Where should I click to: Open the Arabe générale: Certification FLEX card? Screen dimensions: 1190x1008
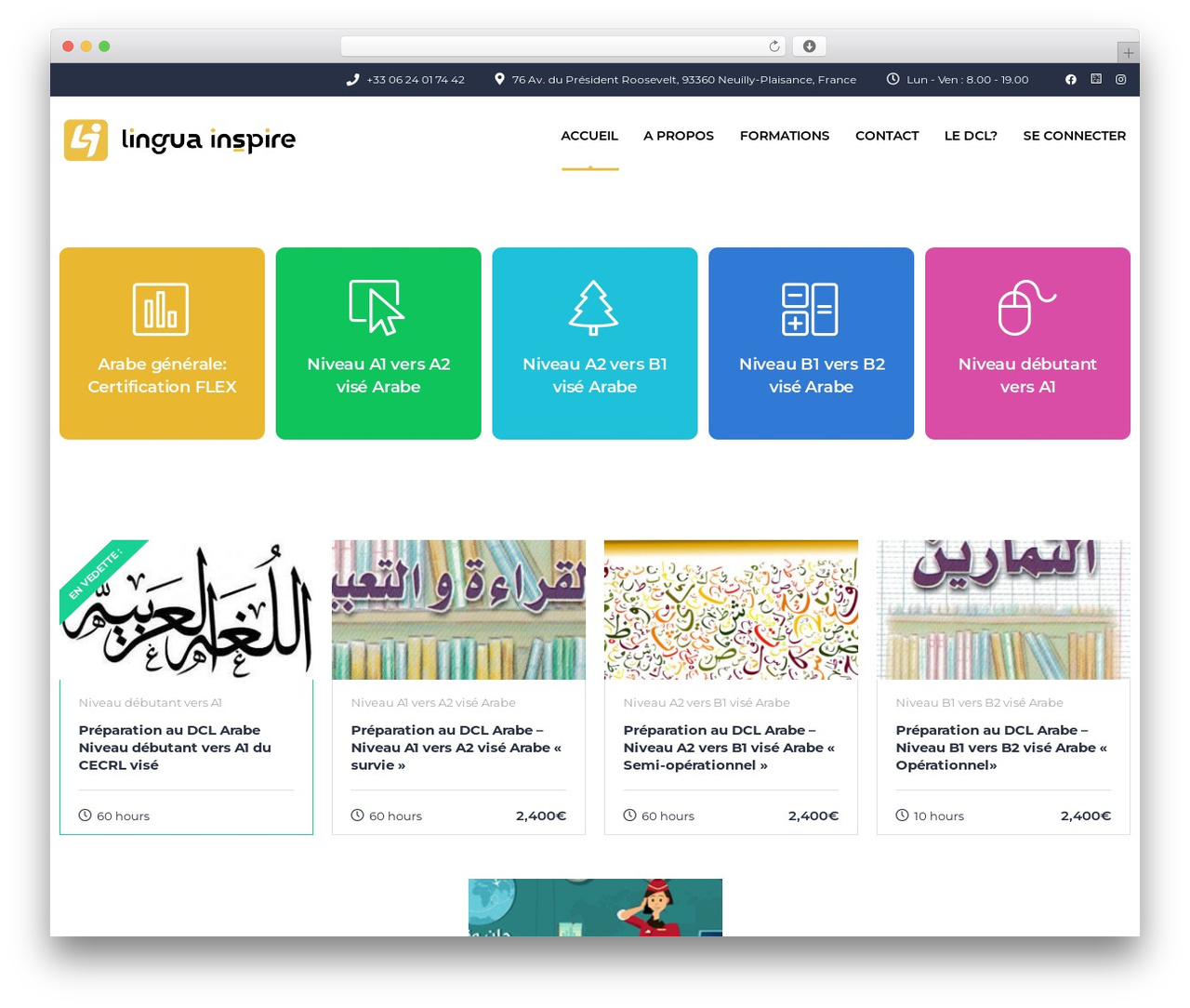pyautogui.click(x=162, y=343)
